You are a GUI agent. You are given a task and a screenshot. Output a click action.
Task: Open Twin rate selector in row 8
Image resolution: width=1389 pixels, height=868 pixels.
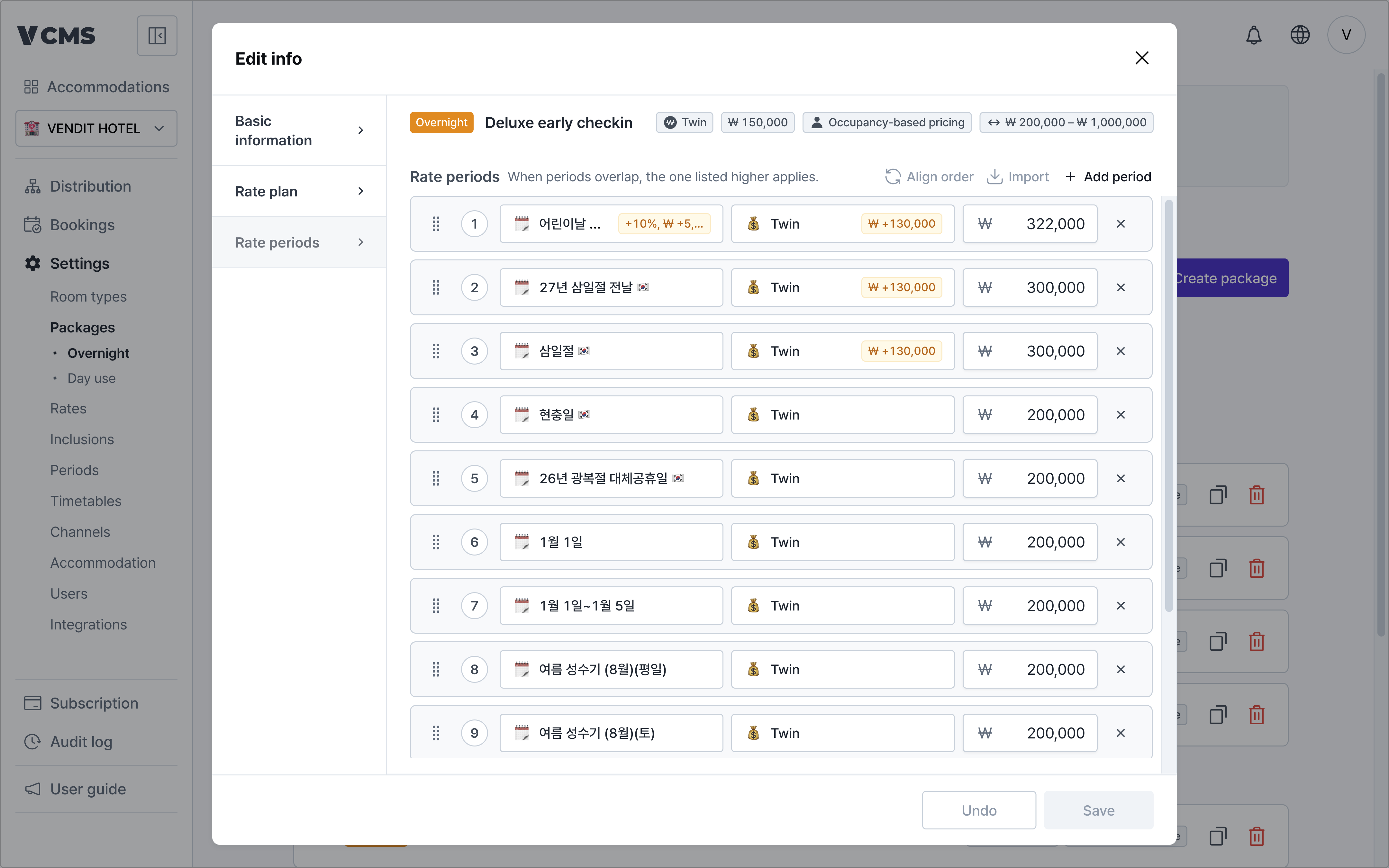tap(843, 669)
